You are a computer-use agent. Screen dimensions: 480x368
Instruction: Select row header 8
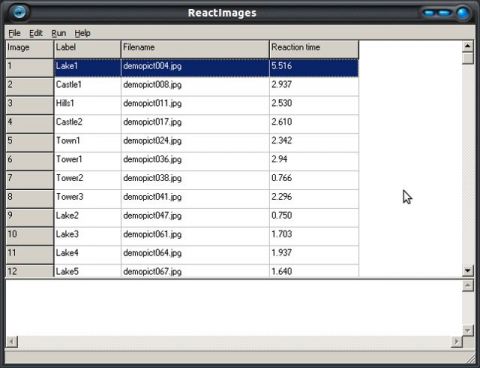(x=30, y=199)
